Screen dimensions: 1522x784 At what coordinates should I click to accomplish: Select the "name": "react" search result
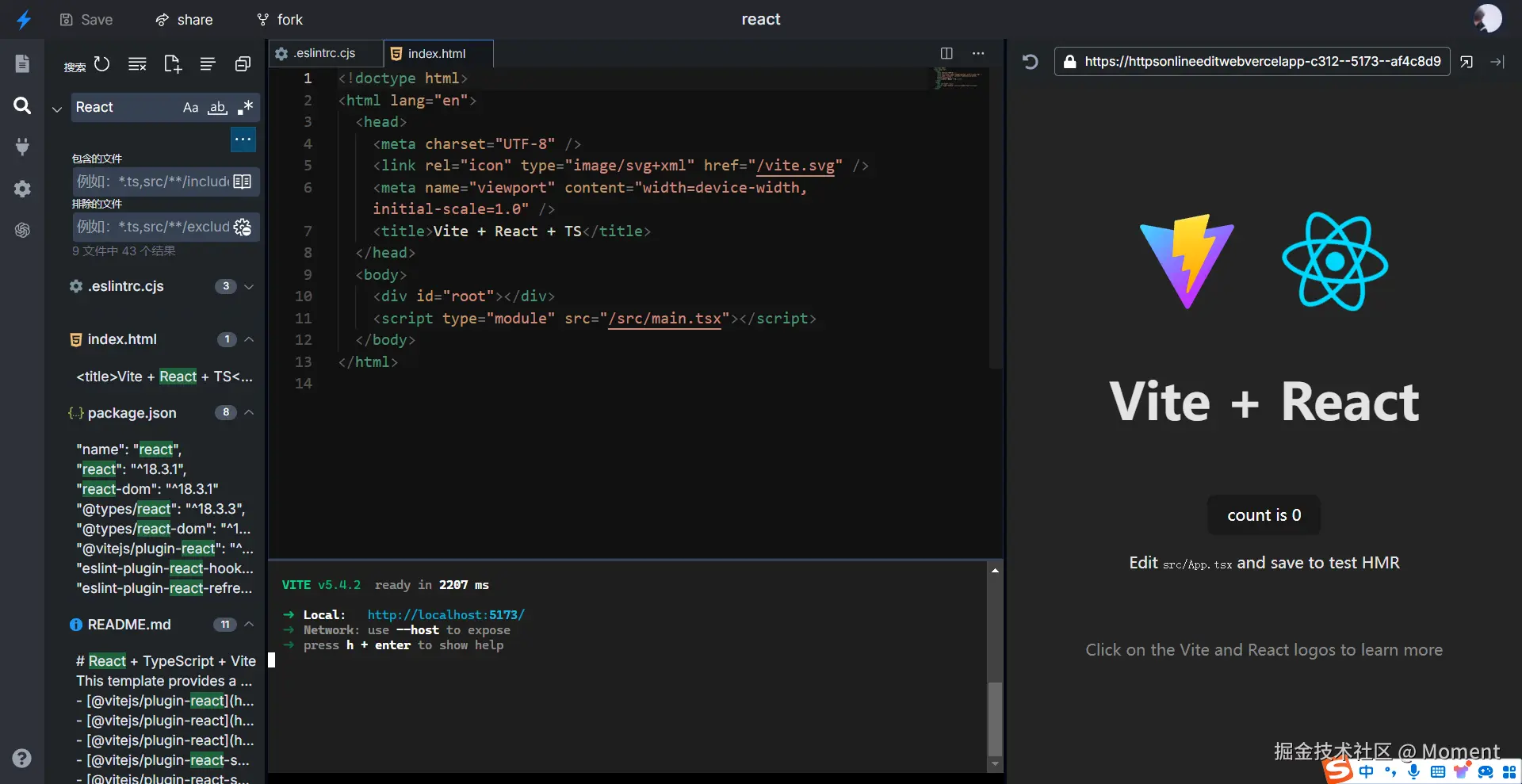tap(129, 449)
